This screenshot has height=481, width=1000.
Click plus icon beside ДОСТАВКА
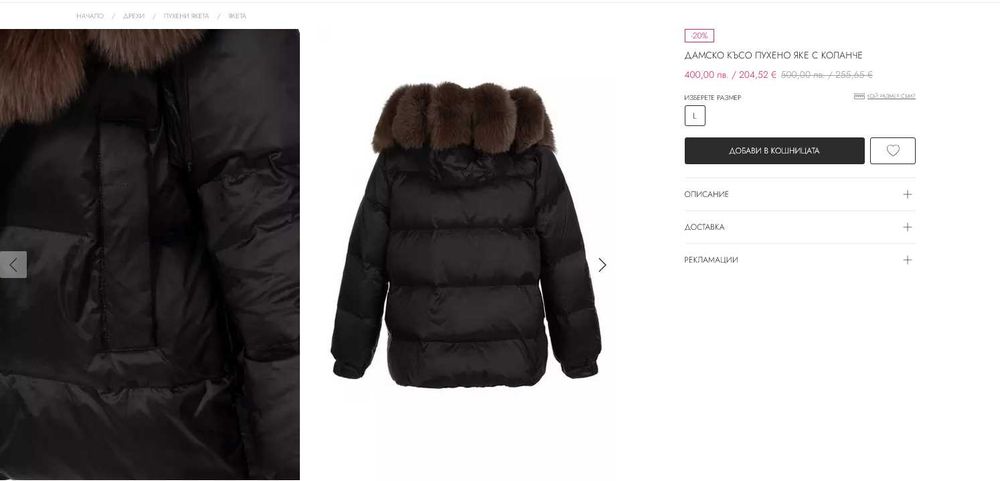(x=908, y=227)
